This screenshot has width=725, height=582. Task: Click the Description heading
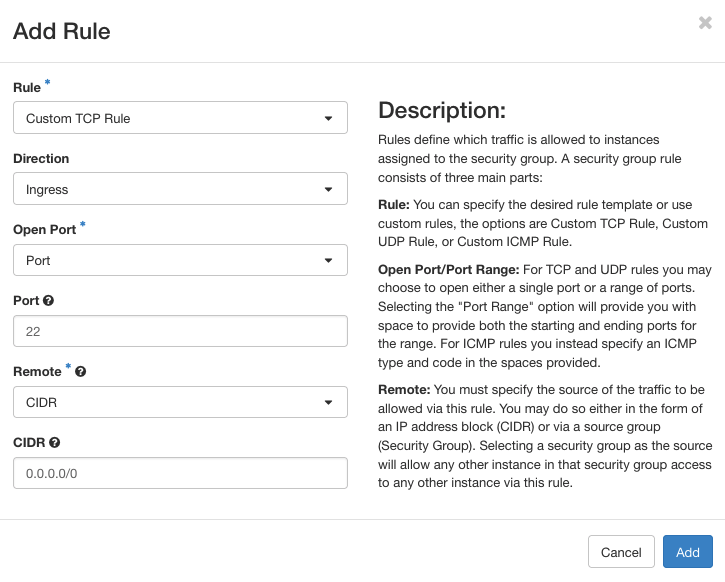[x=442, y=110]
